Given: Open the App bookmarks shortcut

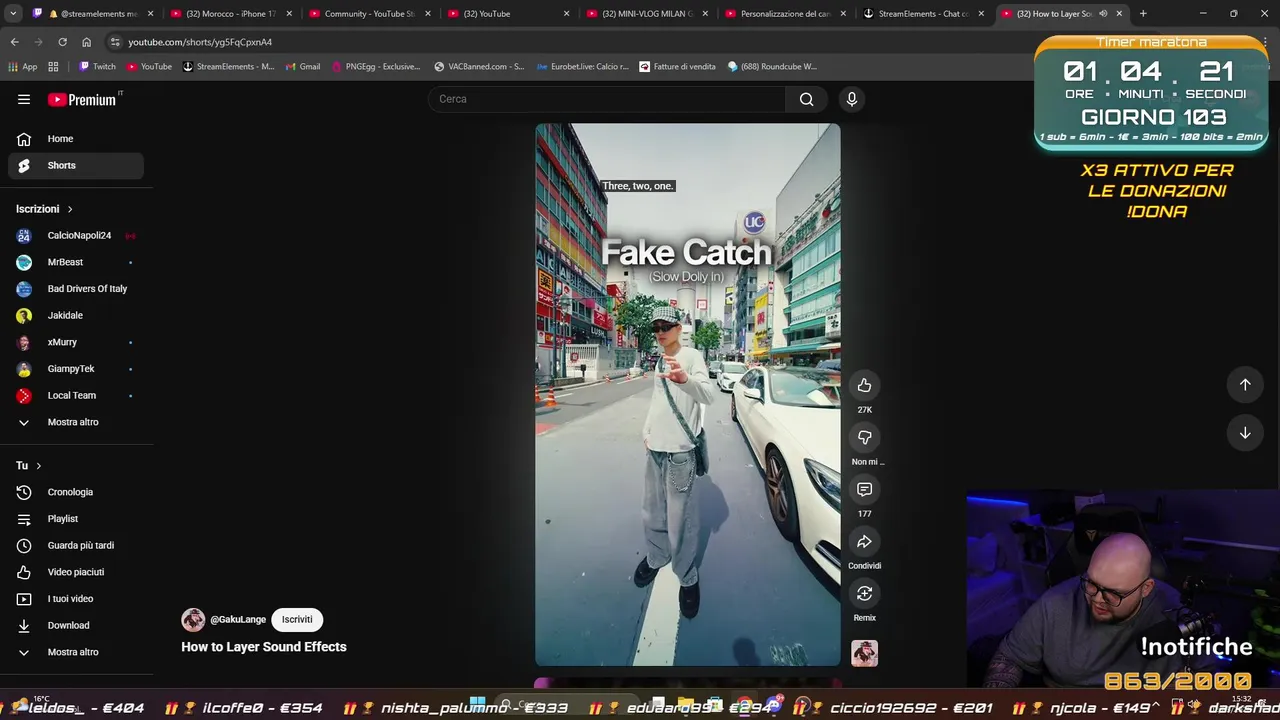Looking at the screenshot, I should 22,67.
